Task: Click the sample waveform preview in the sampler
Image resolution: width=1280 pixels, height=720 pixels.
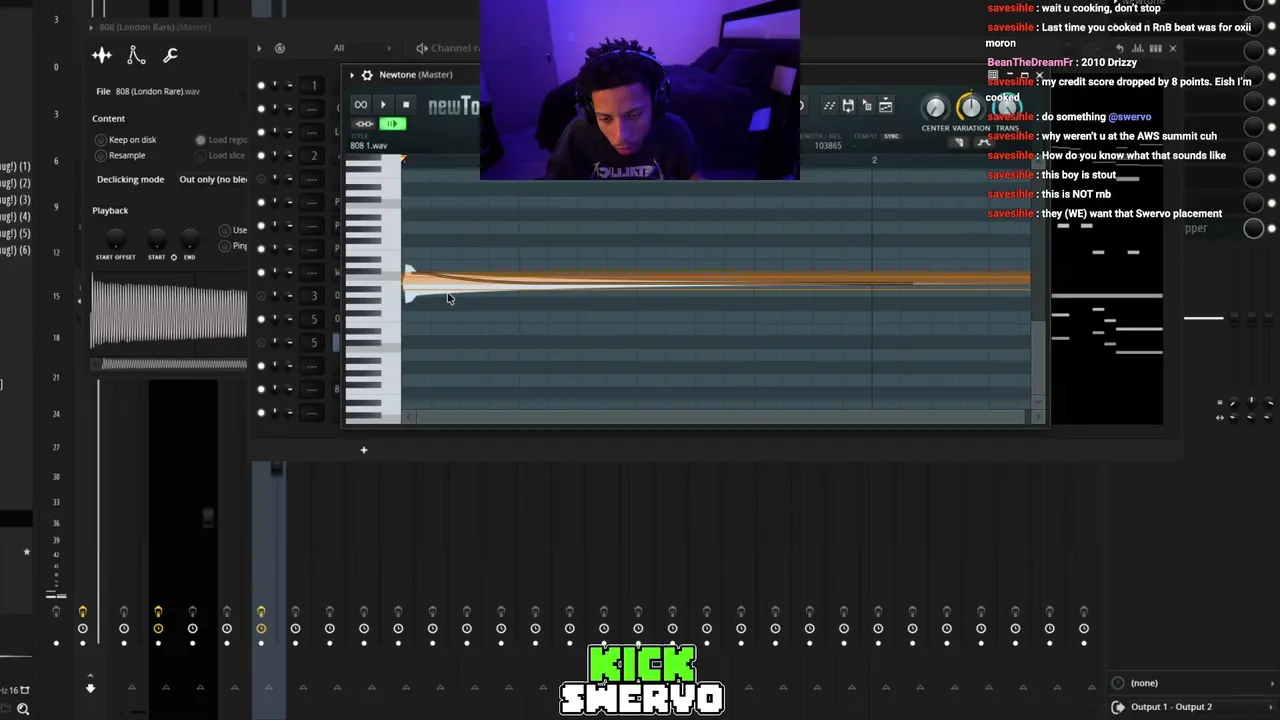Action: click(x=168, y=312)
